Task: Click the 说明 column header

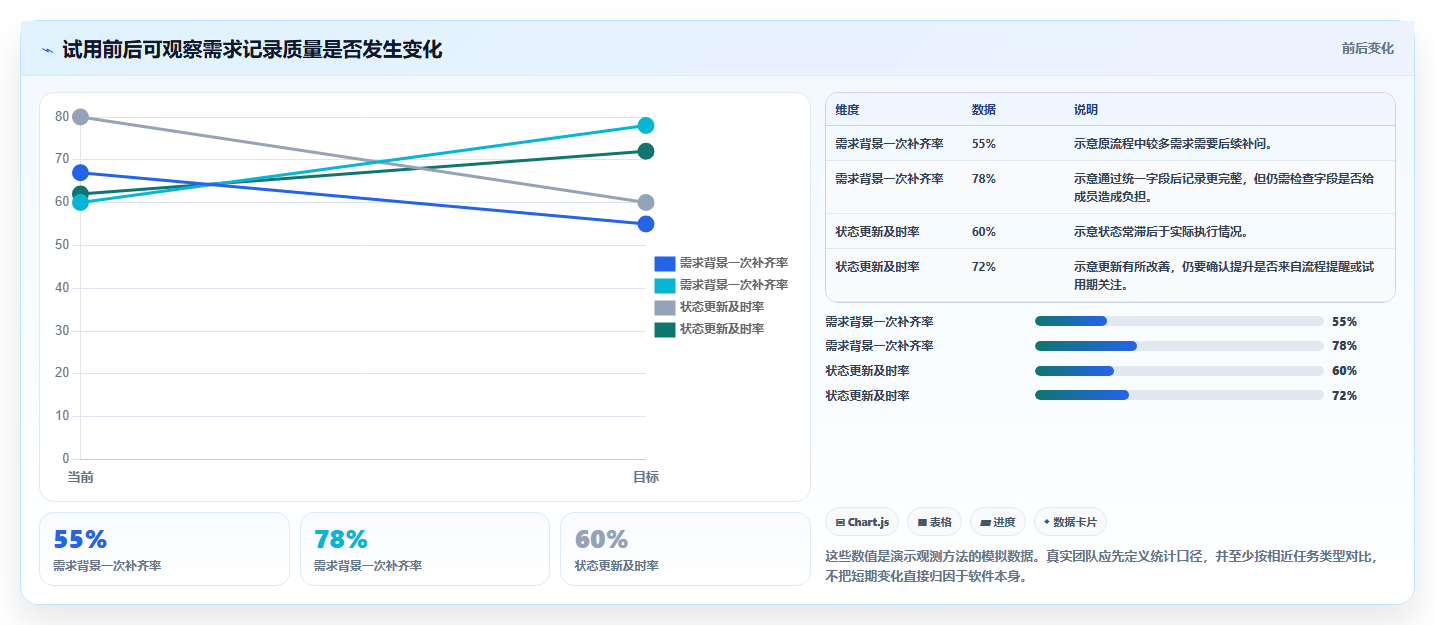Action: [x=1086, y=109]
